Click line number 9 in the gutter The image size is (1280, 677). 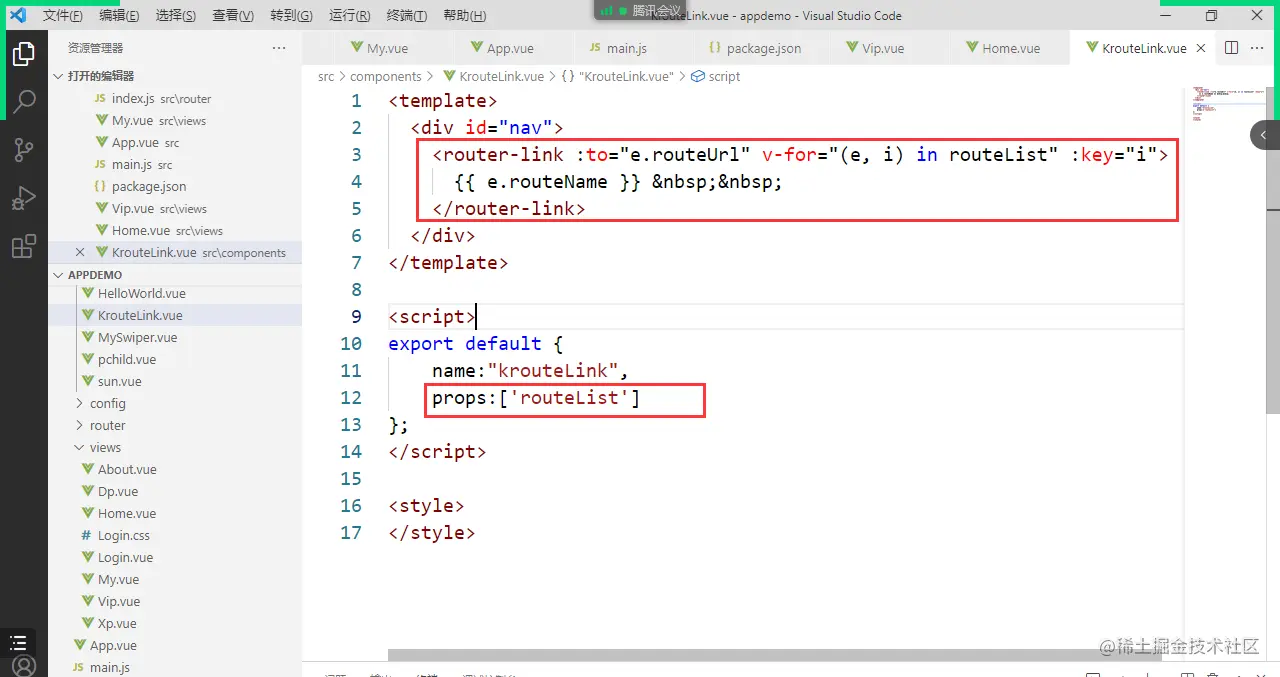coord(357,317)
